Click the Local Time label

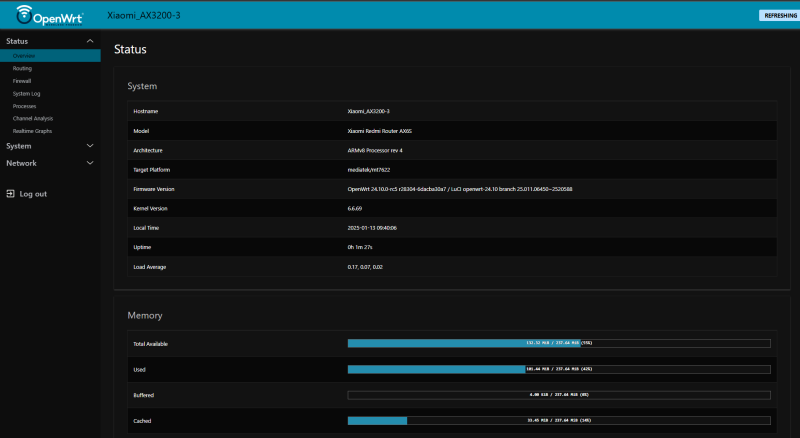[x=146, y=228]
